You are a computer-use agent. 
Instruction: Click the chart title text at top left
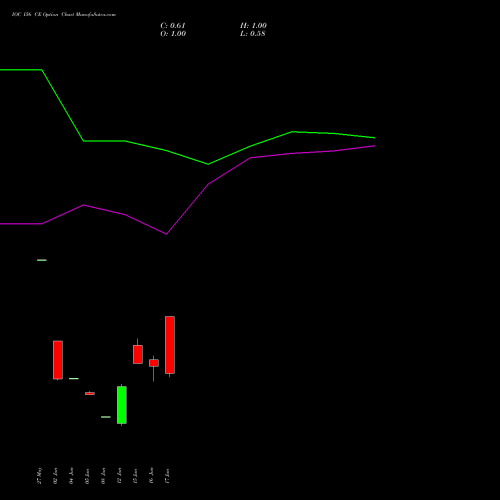pos(64,15)
